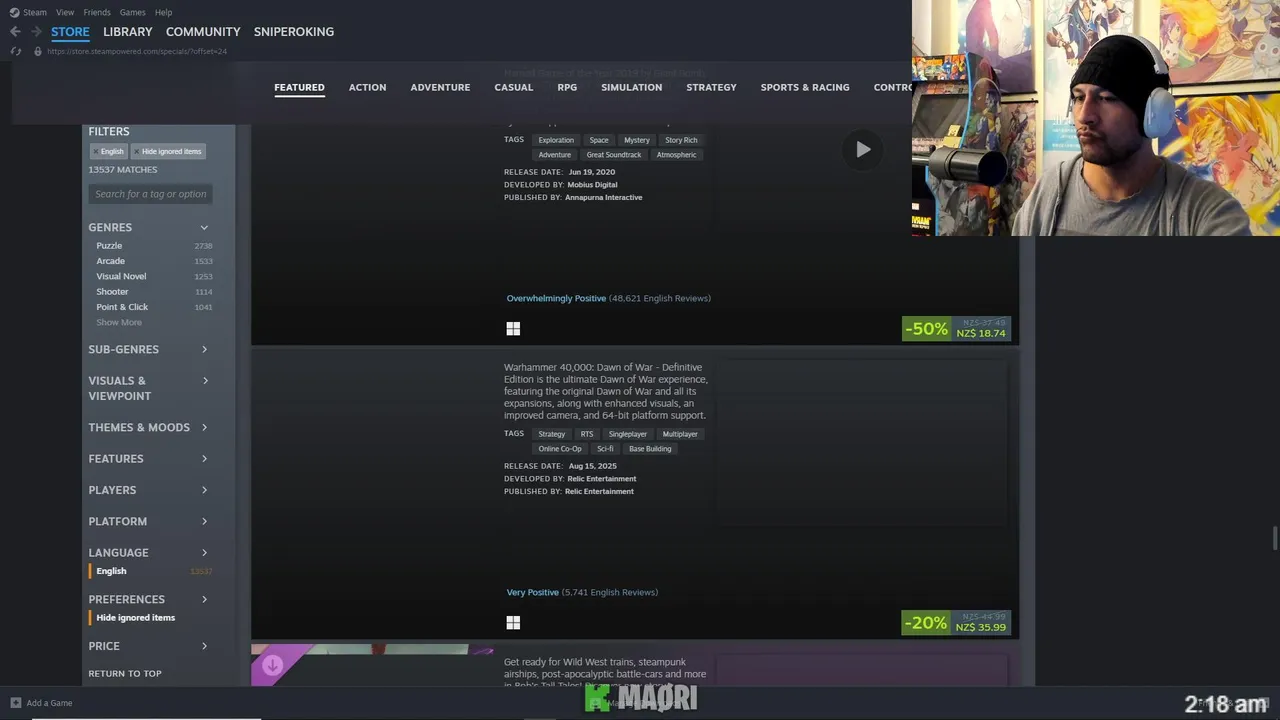
Task: Open publisher Annapurna Interactive link
Action: [603, 198]
